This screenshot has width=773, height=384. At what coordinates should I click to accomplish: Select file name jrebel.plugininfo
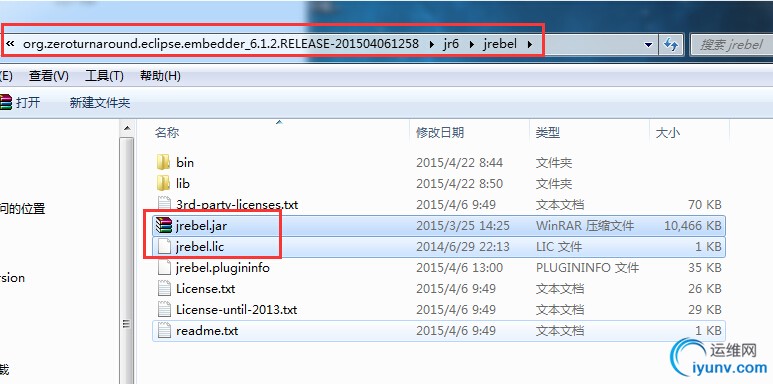pyautogui.click(x=223, y=268)
